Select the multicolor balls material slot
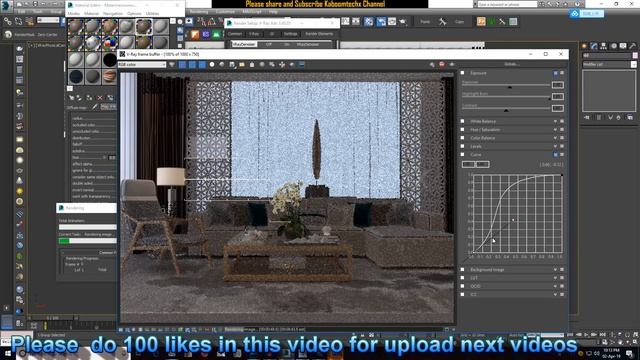 tap(109, 42)
